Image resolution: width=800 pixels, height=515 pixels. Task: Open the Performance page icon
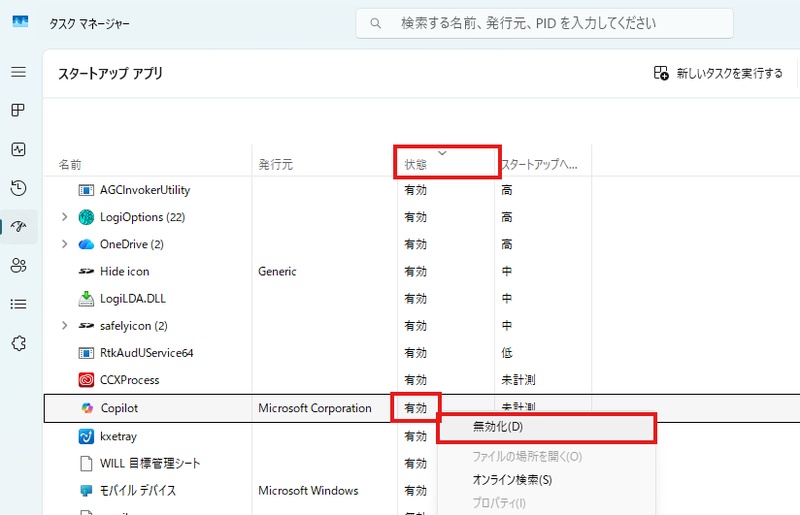point(18,150)
